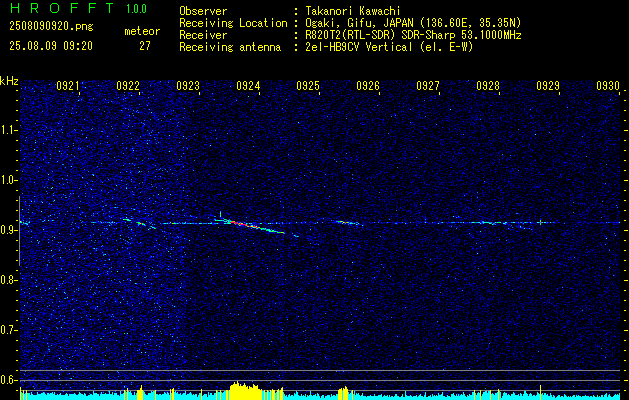Click the HROFFT title text
The width and height of the screenshot is (629, 400).
62,8
